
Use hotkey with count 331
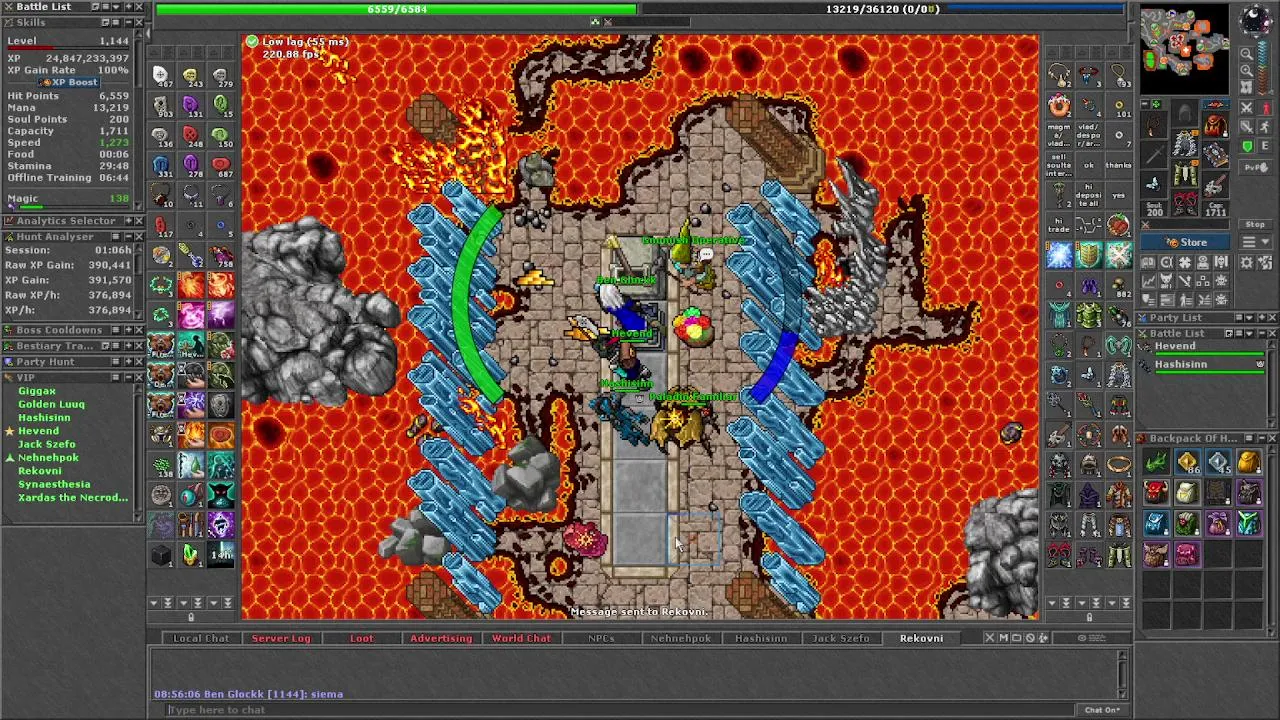click(160, 166)
